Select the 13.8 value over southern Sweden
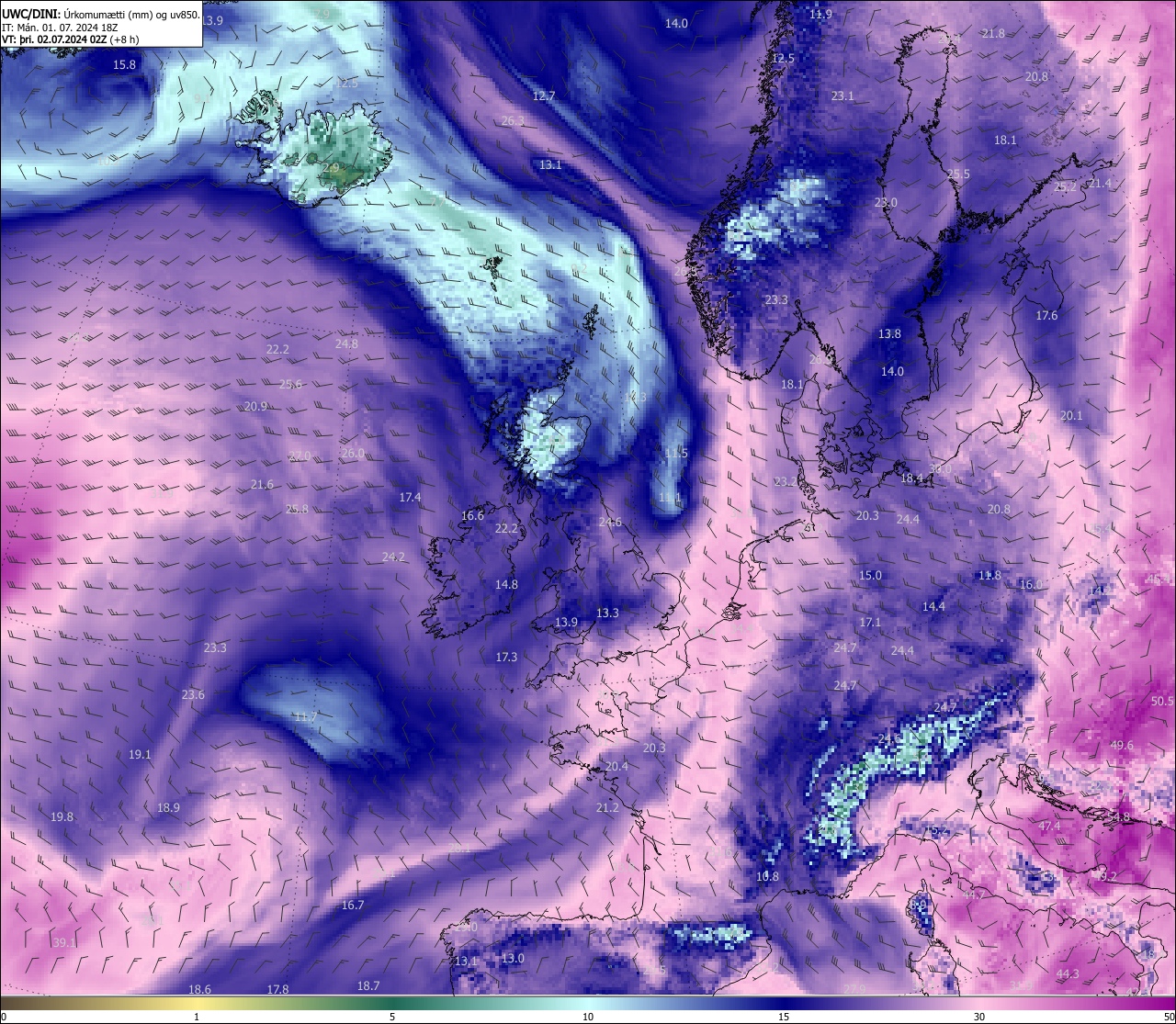 [889, 334]
